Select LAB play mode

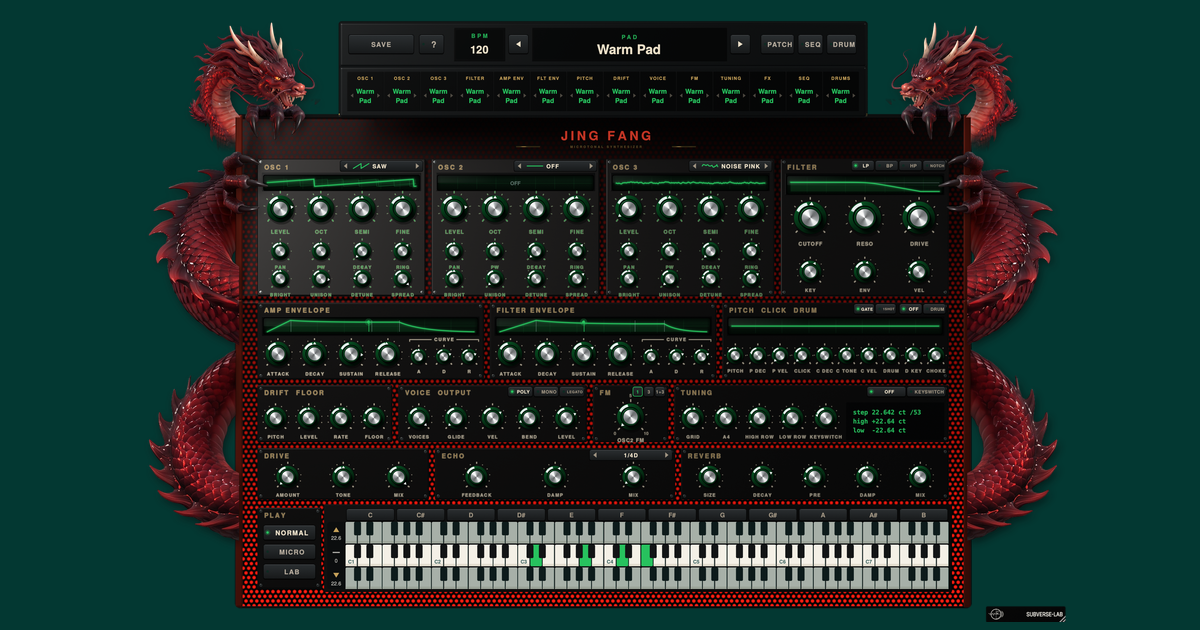(289, 572)
